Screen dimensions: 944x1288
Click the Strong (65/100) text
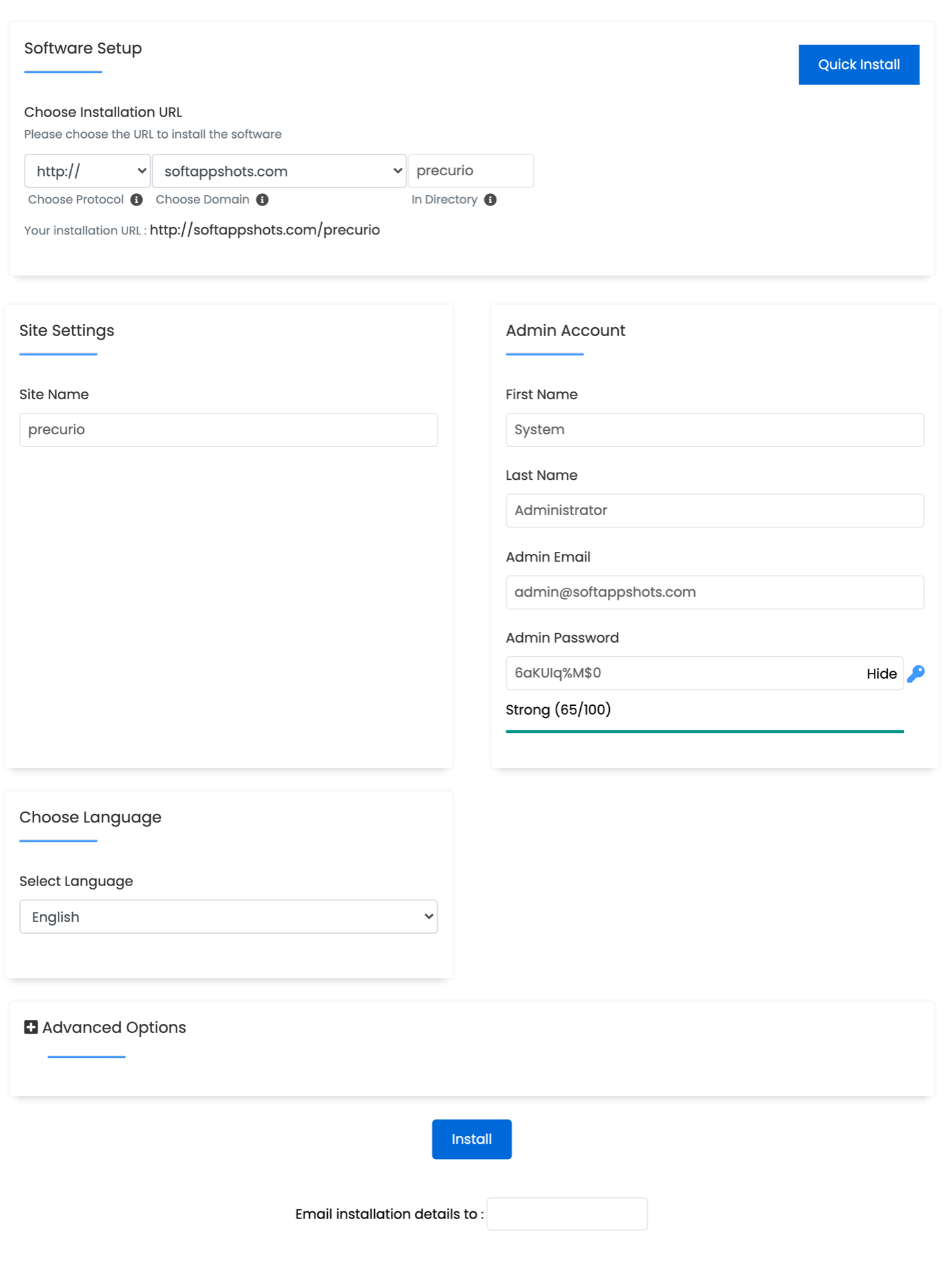pyautogui.click(x=558, y=710)
